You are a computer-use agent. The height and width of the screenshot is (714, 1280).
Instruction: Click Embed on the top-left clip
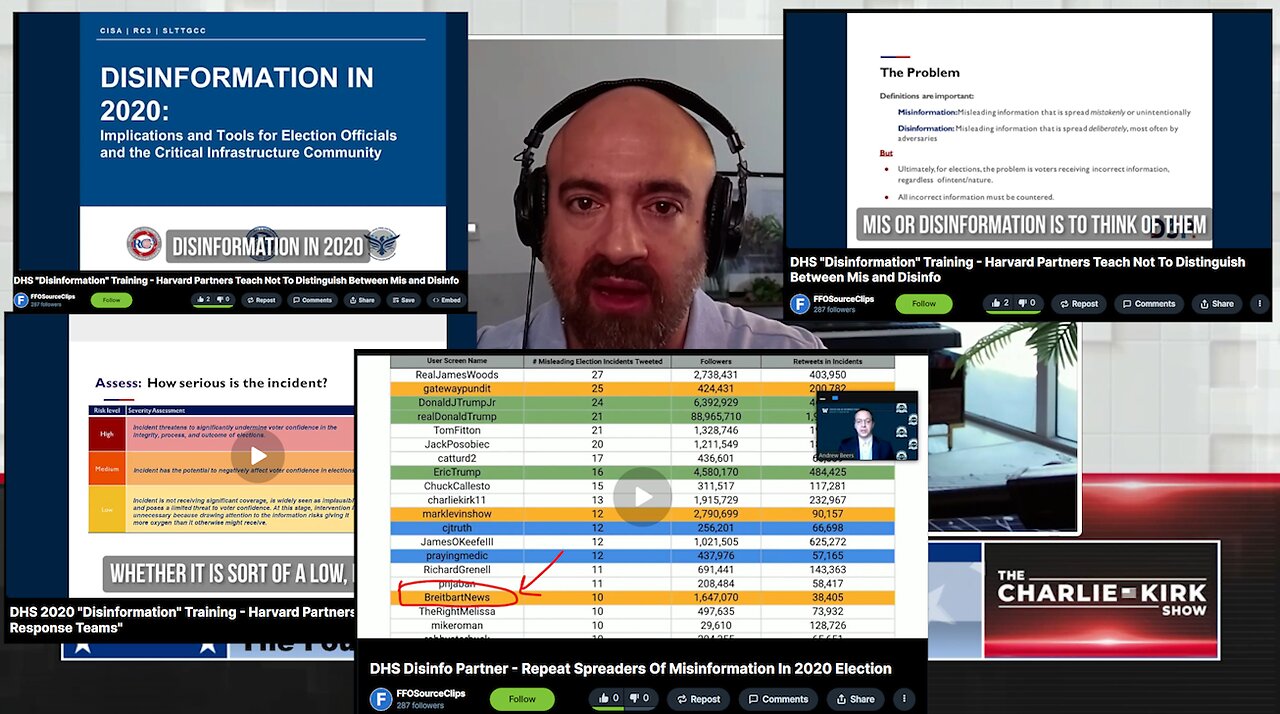pyautogui.click(x=446, y=299)
